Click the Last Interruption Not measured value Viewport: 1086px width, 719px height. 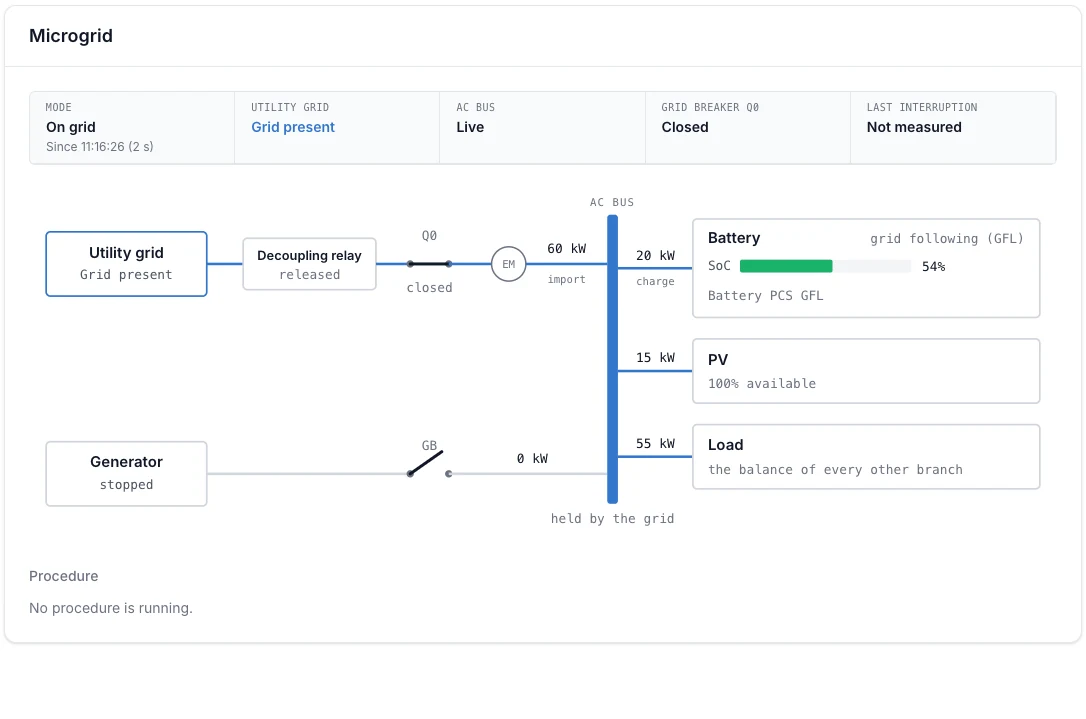pos(914,127)
